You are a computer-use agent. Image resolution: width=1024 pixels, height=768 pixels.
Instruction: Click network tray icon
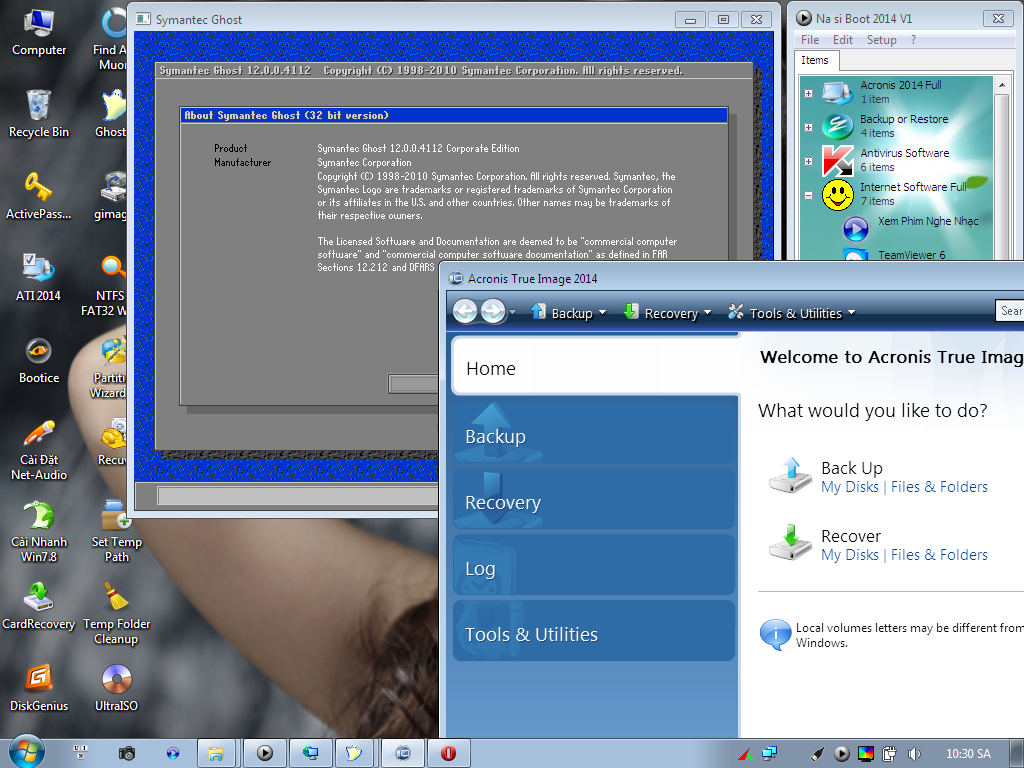pyautogui.click(x=769, y=754)
